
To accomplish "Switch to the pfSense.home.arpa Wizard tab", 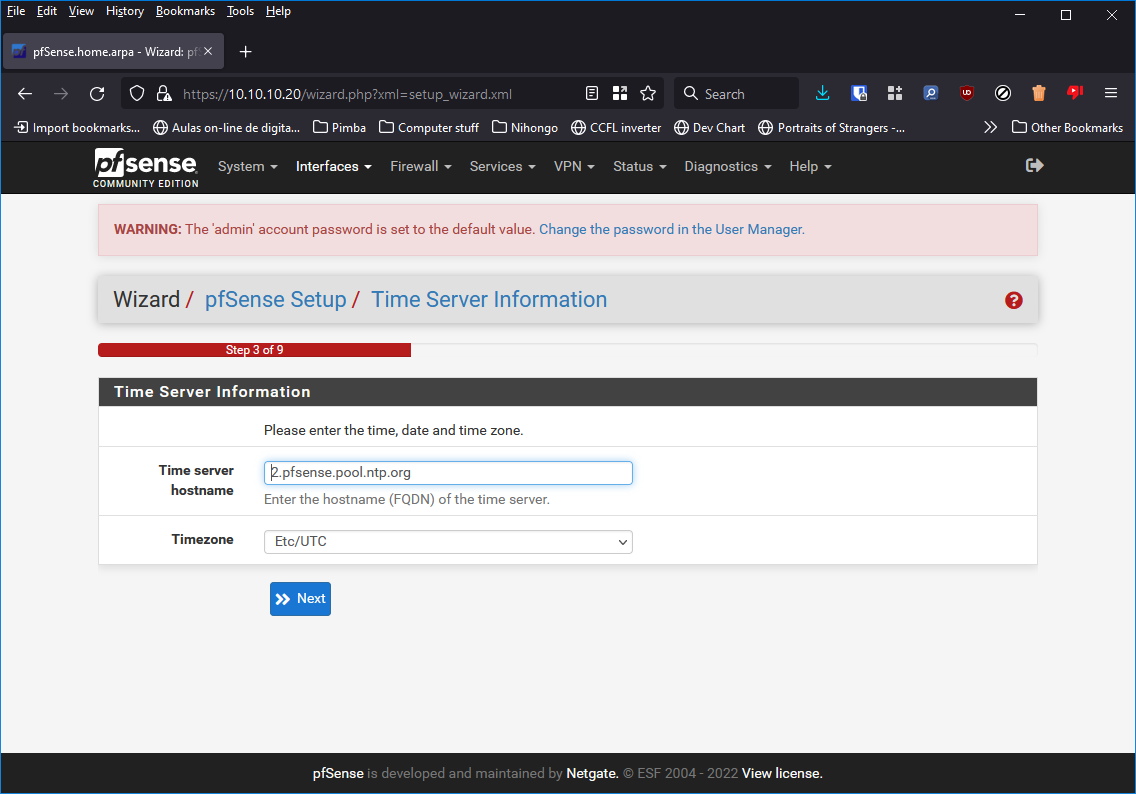I will pyautogui.click(x=110, y=51).
